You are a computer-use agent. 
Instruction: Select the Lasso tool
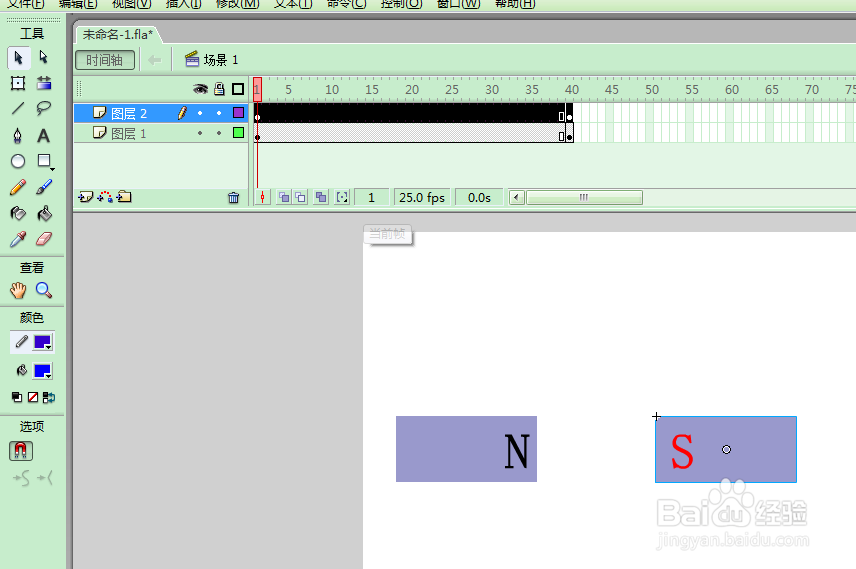click(44, 108)
